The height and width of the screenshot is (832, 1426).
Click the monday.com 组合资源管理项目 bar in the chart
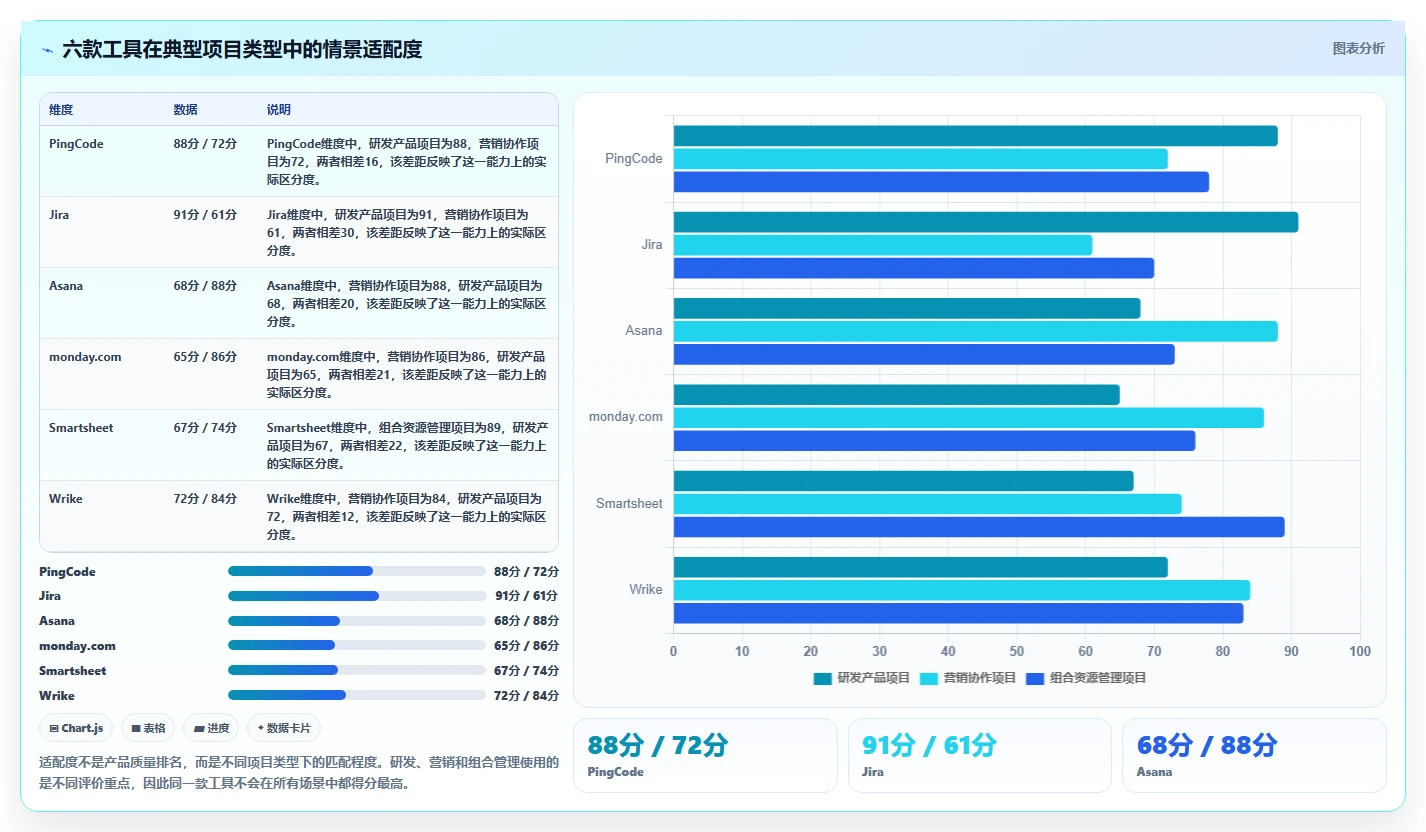[x=934, y=441]
